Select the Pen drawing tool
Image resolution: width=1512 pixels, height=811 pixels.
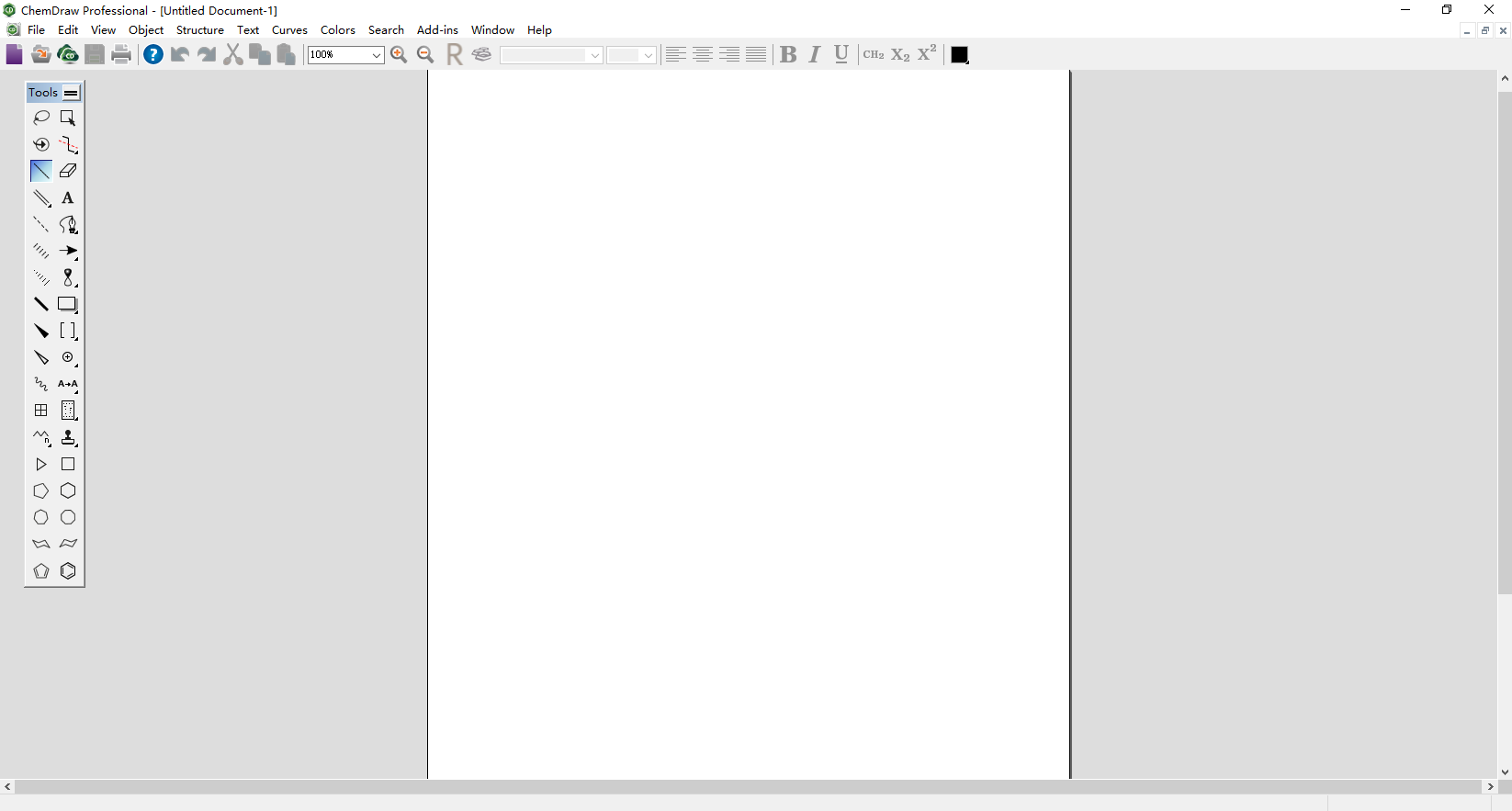pos(68,224)
